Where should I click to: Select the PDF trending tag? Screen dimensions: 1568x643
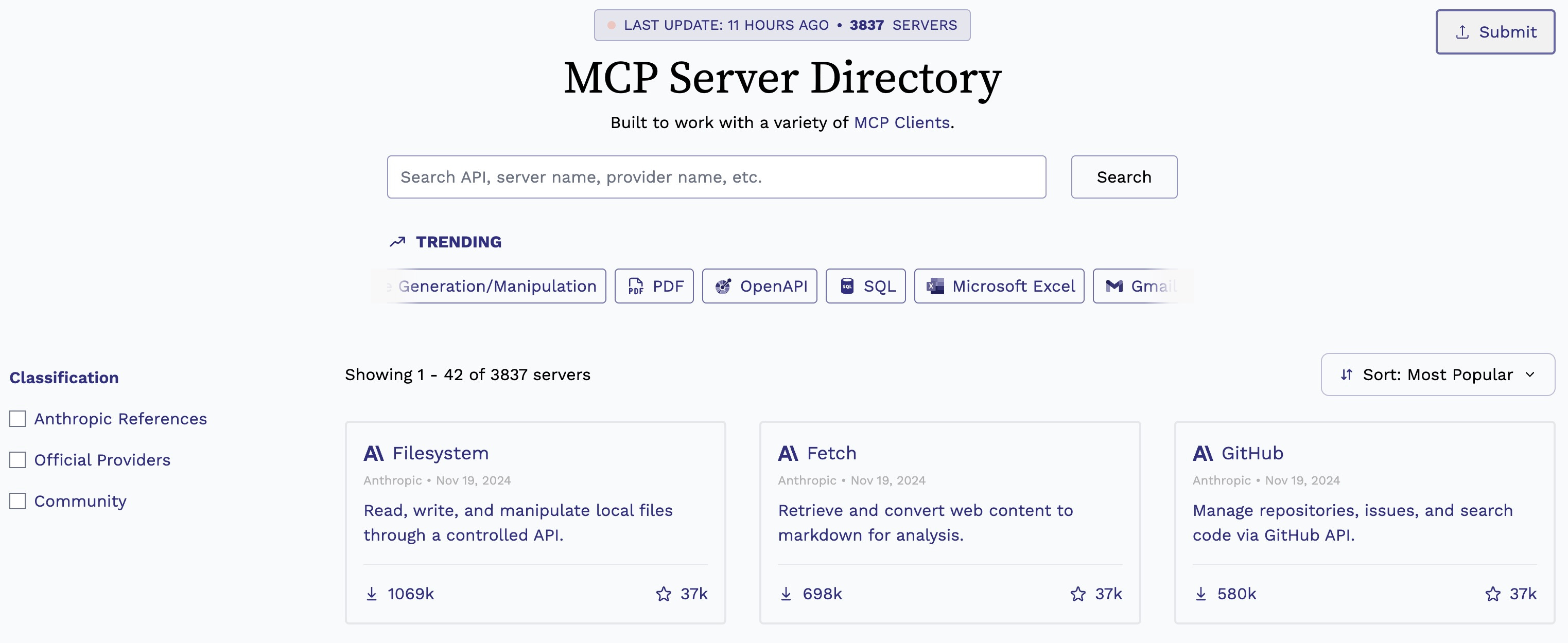(x=654, y=286)
